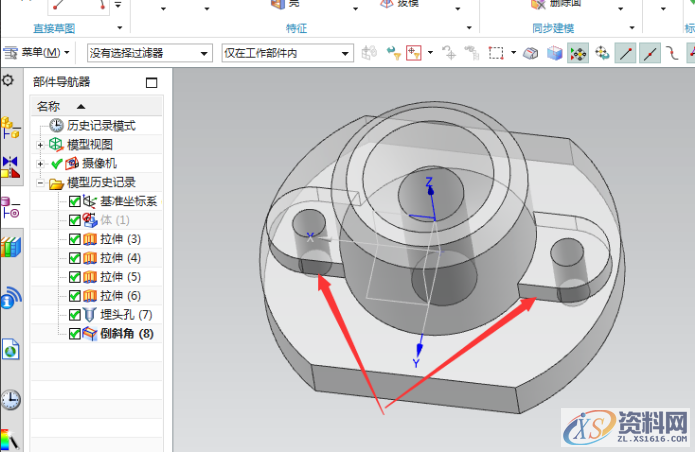Screen dimensions: 695x452
Task: Click the settings gear icon in the sidebar
Action: (x=8, y=80)
